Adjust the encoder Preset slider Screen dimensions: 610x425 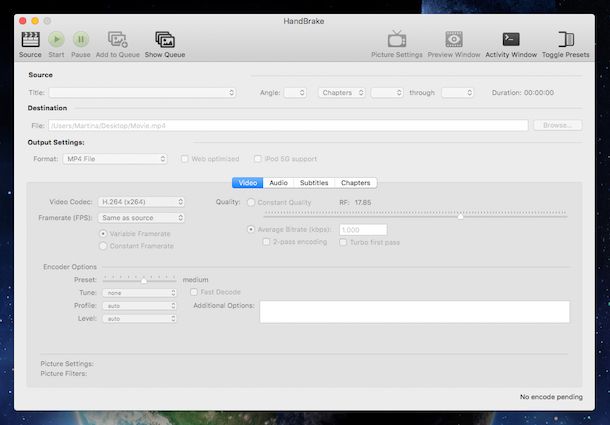tap(144, 281)
